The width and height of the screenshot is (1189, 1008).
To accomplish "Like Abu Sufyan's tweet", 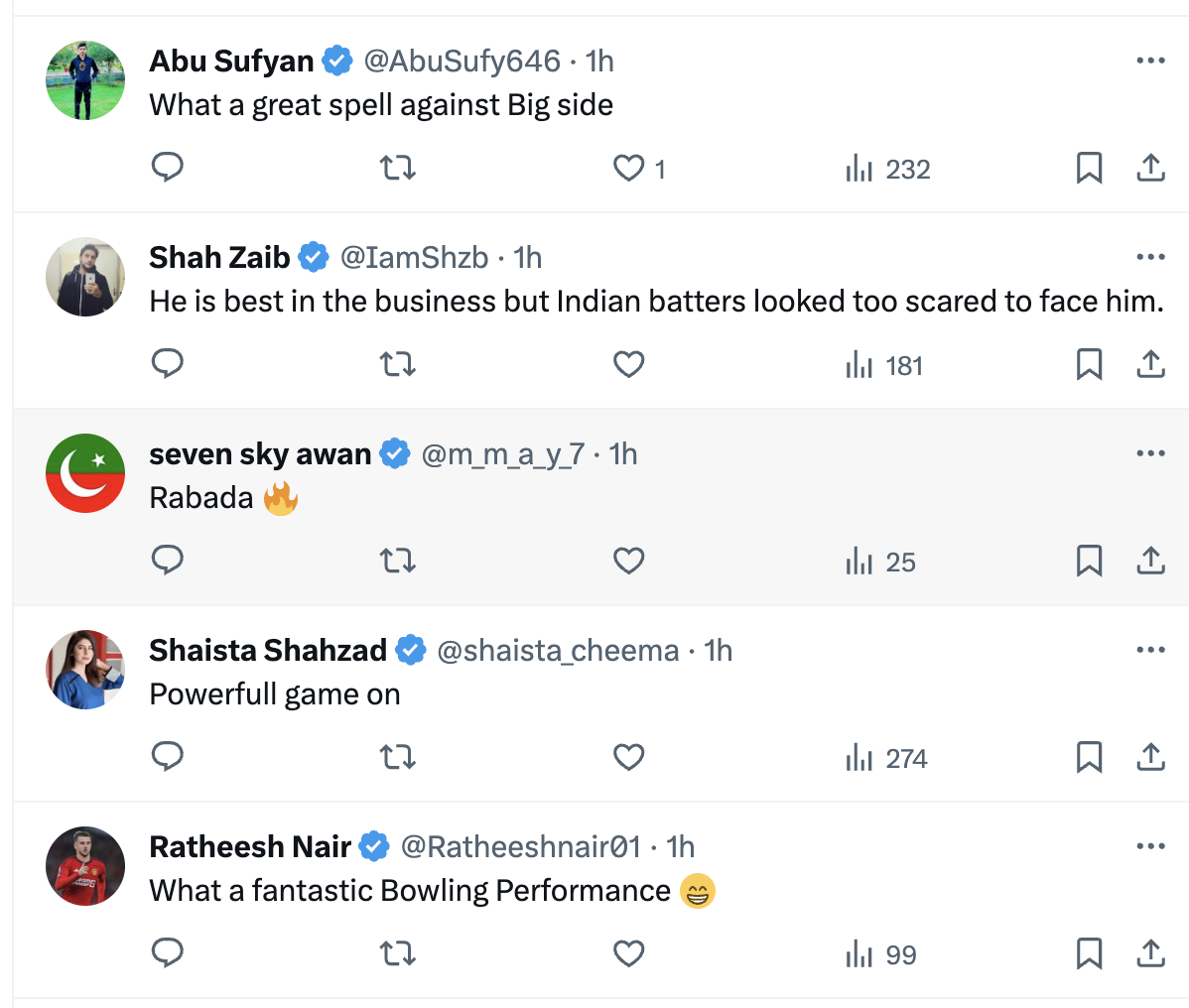I will coord(628,168).
